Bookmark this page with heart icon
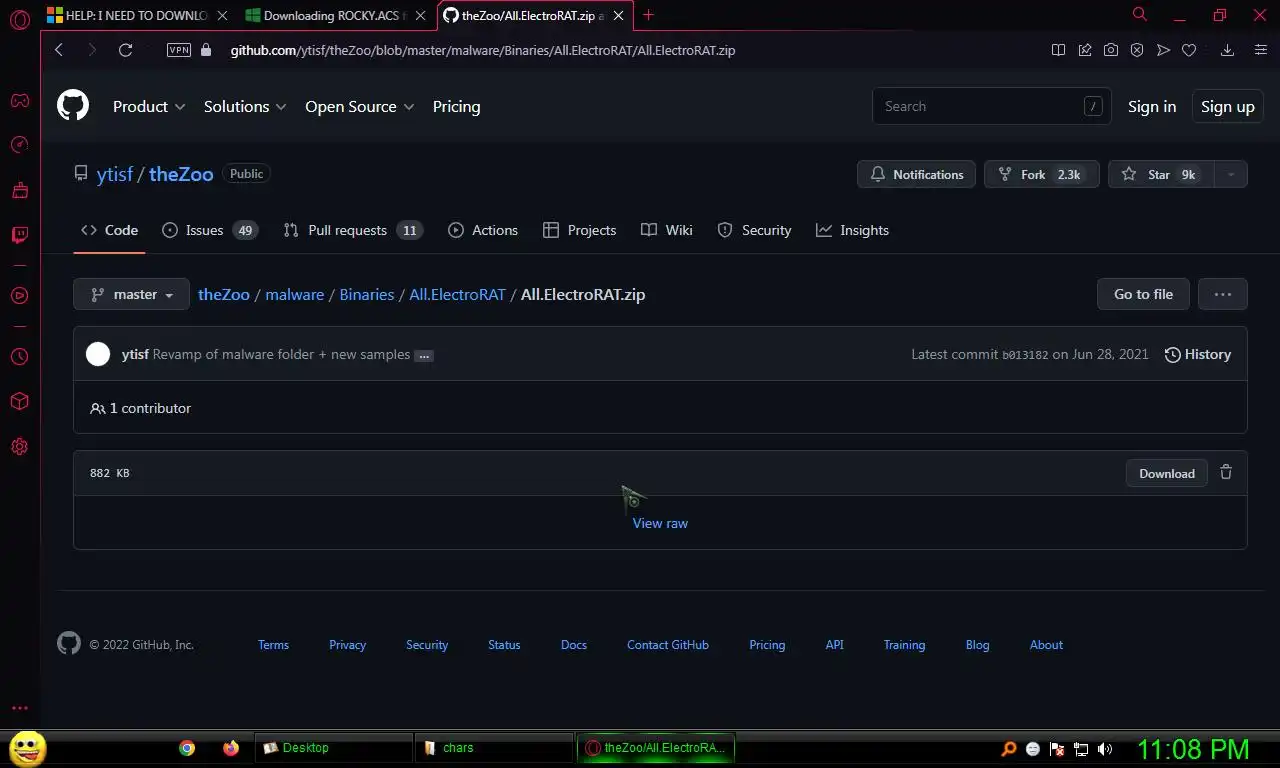This screenshot has height=768, width=1280. 1189,50
